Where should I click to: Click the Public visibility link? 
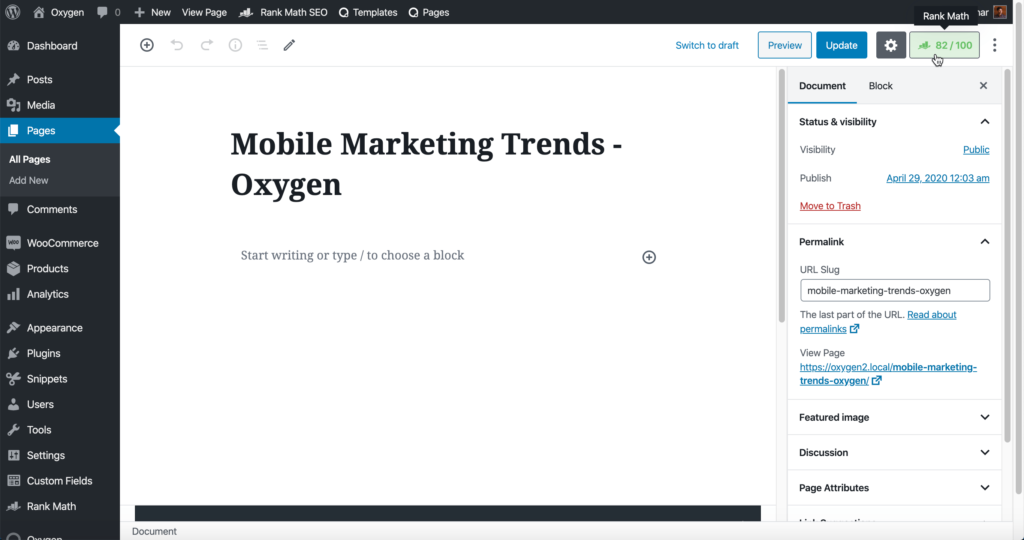coord(976,150)
